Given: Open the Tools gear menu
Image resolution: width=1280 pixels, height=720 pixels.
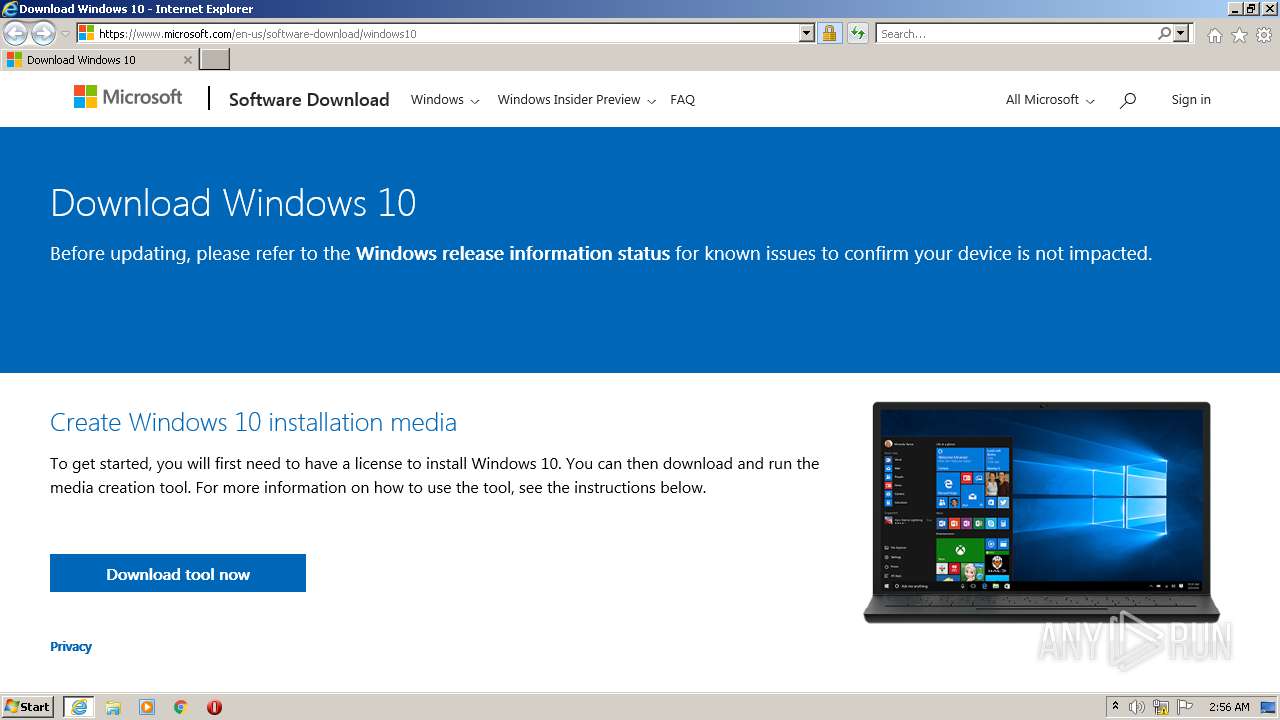Looking at the screenshot, I should coord(1263,35).
